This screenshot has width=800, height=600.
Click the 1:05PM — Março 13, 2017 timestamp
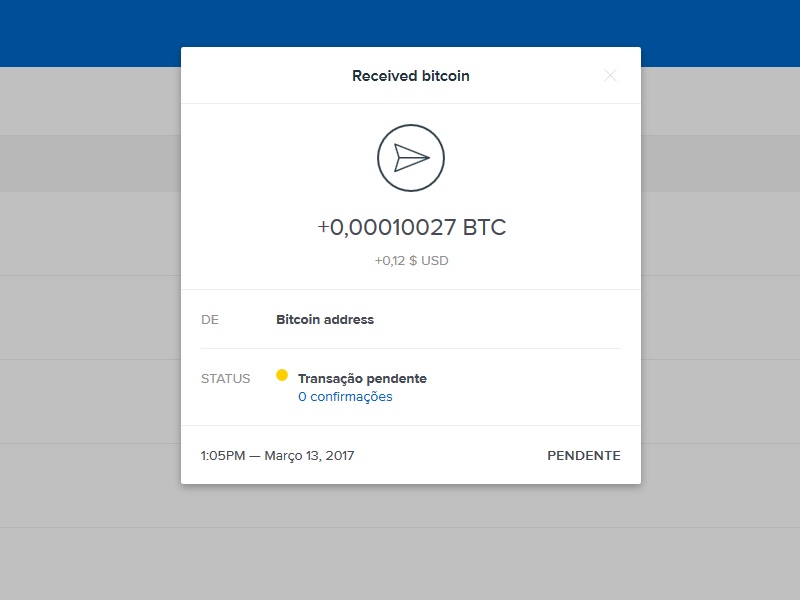coord(277,456)
